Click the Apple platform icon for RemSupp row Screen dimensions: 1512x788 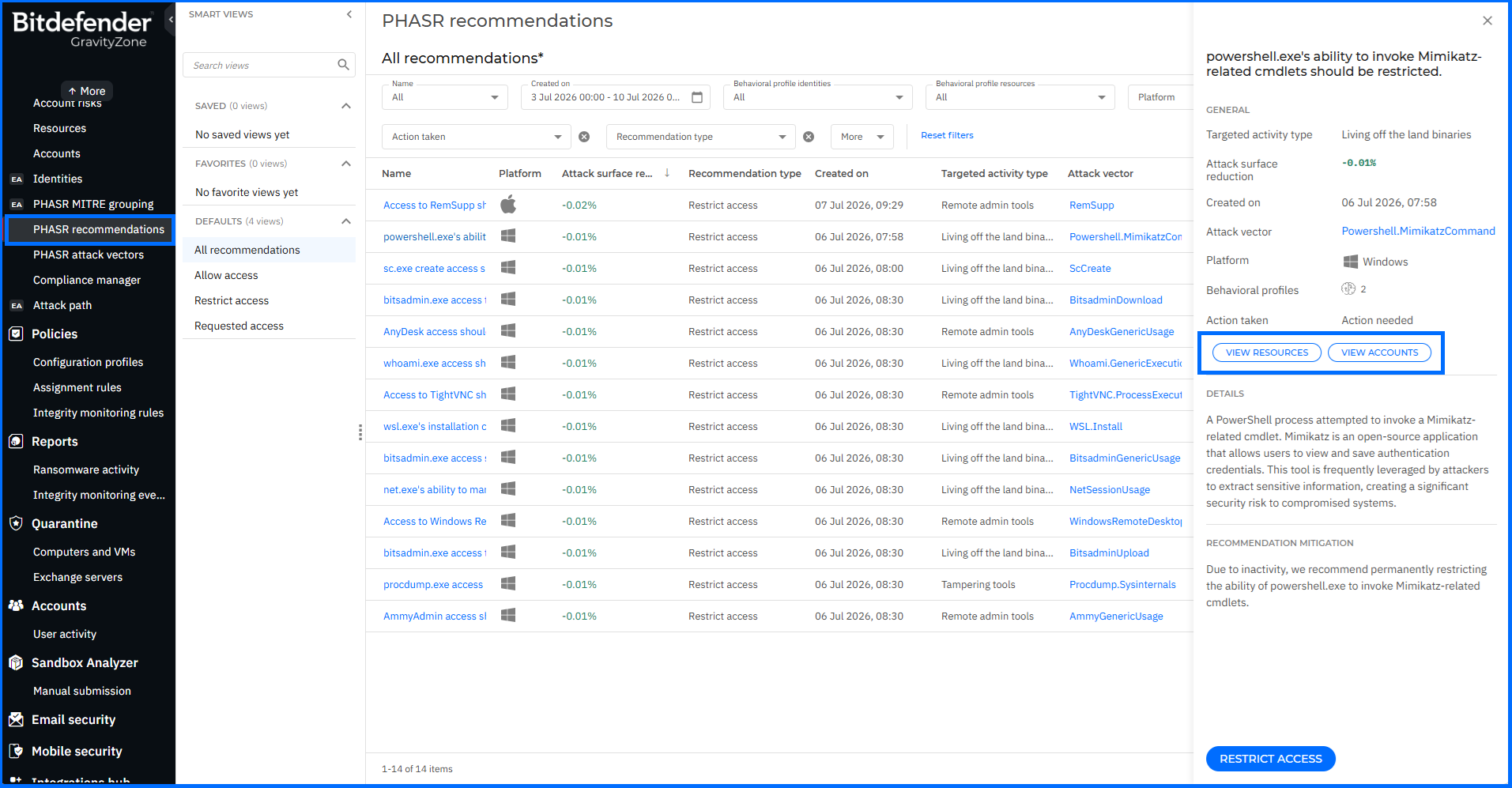click(508, 205)
